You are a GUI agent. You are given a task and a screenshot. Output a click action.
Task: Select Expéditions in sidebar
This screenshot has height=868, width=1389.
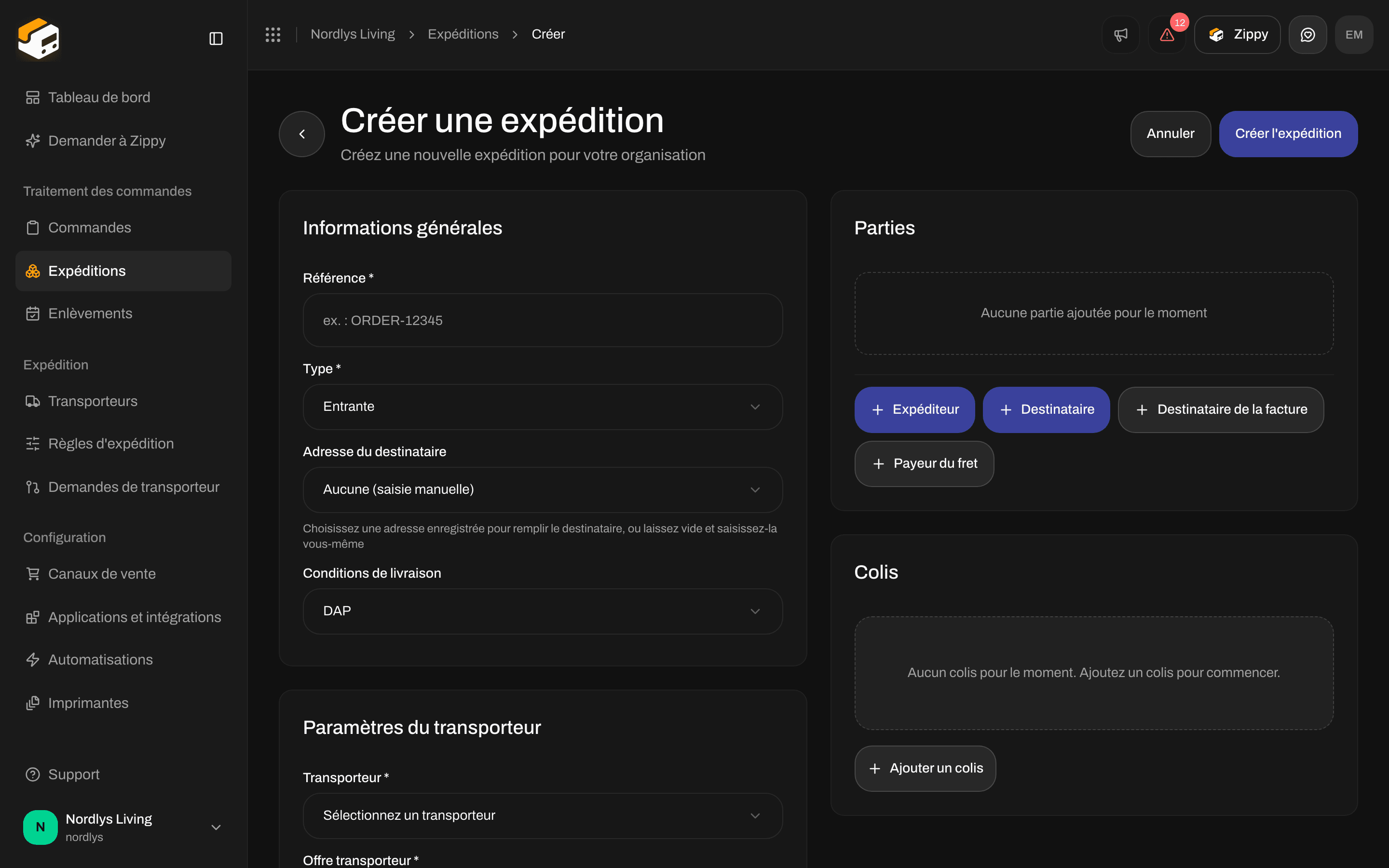(123, 271)
